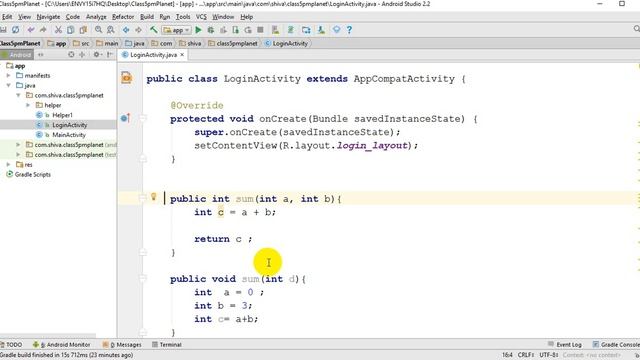Fold the onCreate method in gutter
The image size is (640, 360).
tap(142, 118)
